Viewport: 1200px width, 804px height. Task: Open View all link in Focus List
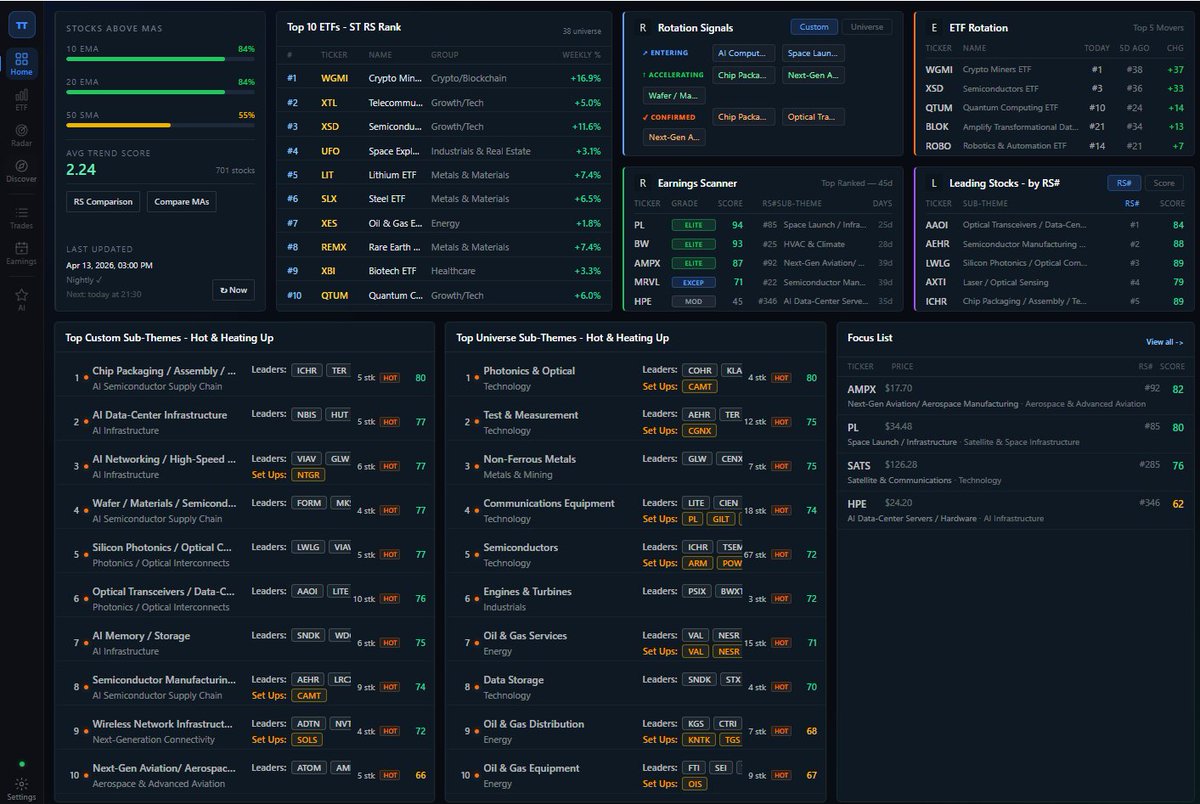1164,342
